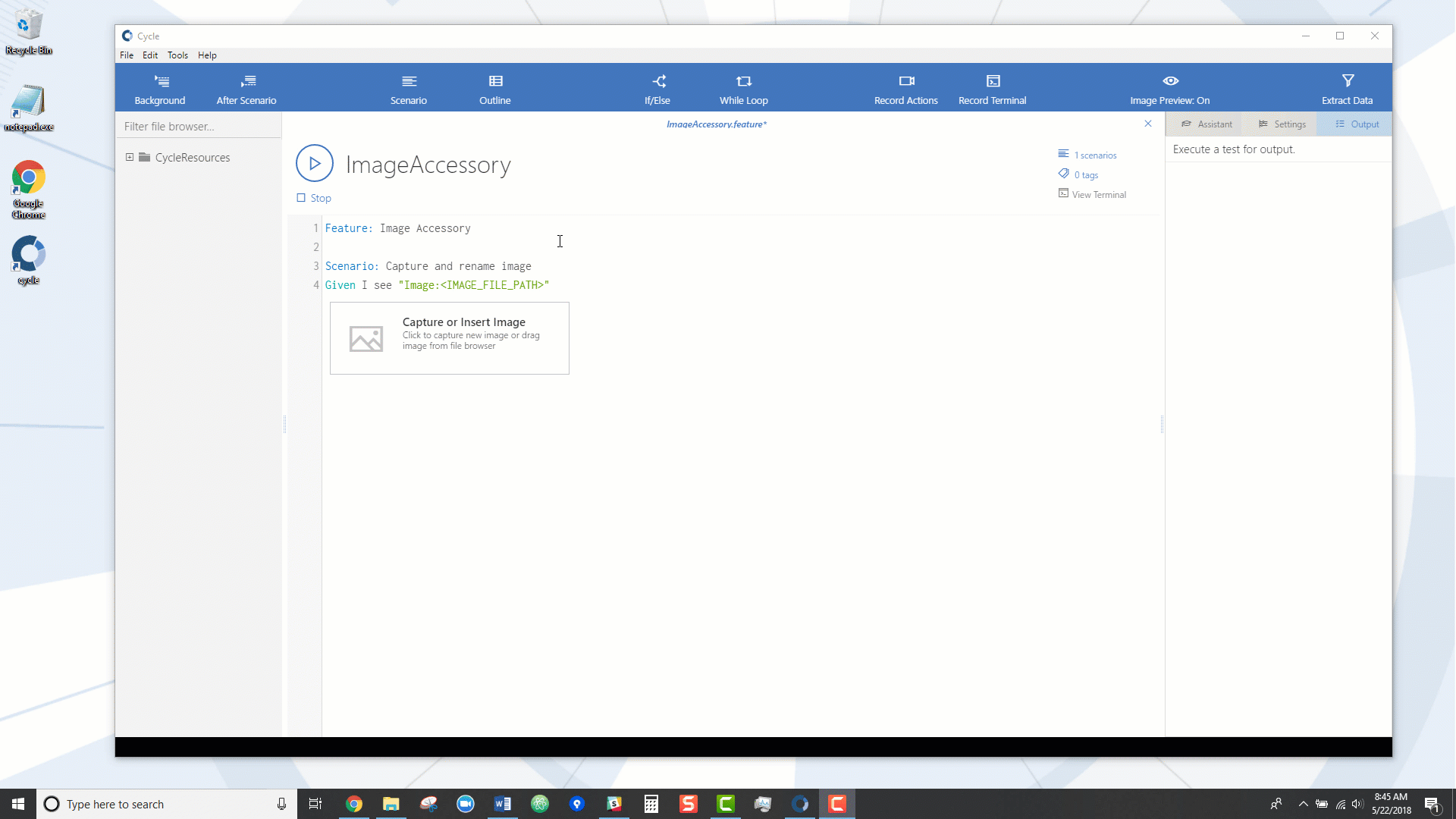This screenshot has height=819, width=1456.
Task: Toggle Image Preview on/off
Action: click(x=1170, y=89)
